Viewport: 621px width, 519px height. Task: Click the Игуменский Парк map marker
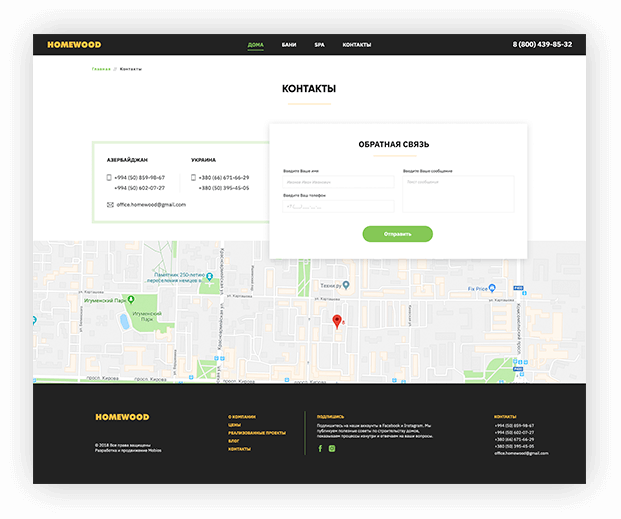coord(131,300)
